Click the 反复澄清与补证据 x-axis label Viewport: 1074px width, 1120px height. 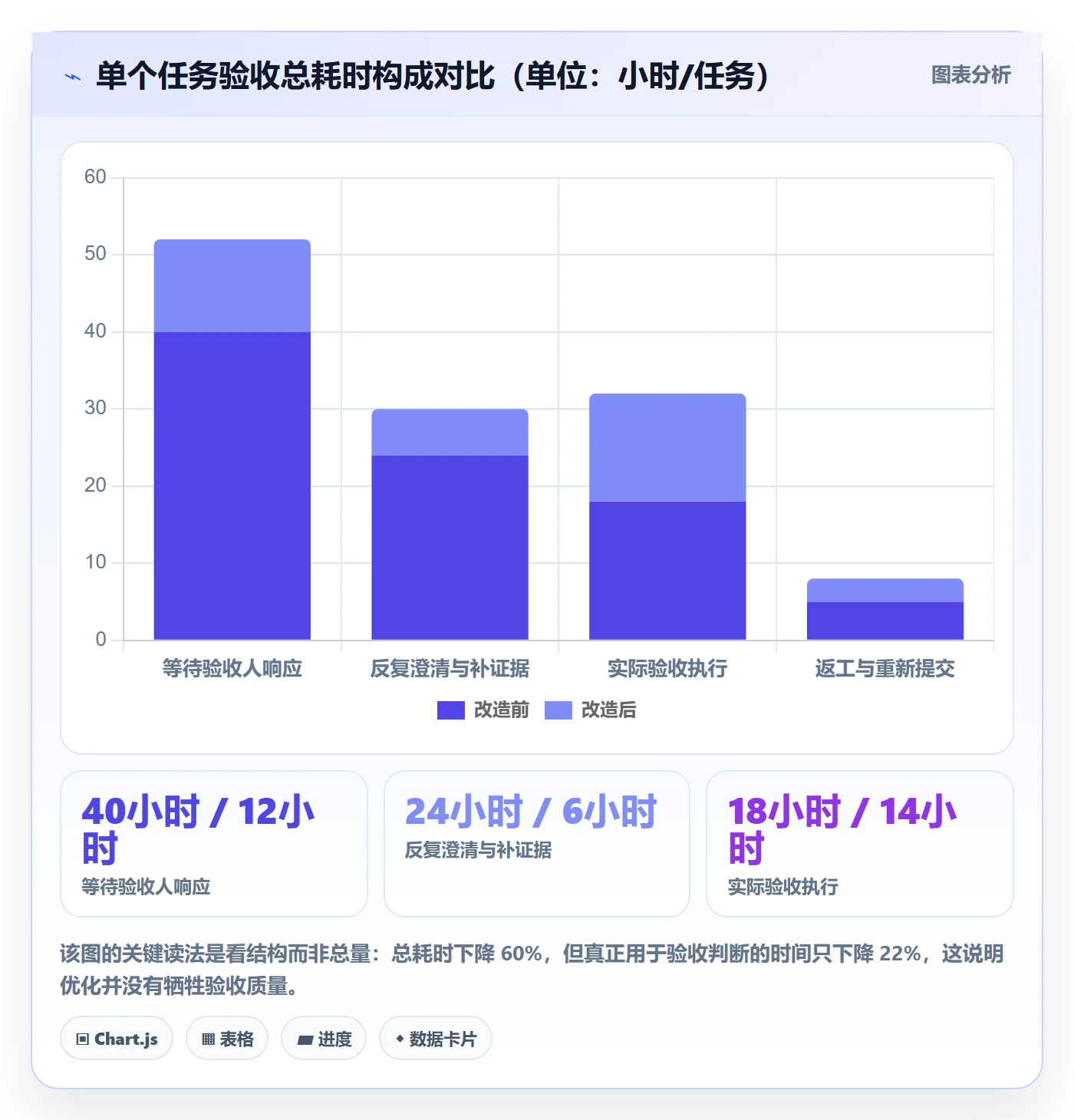450,669
